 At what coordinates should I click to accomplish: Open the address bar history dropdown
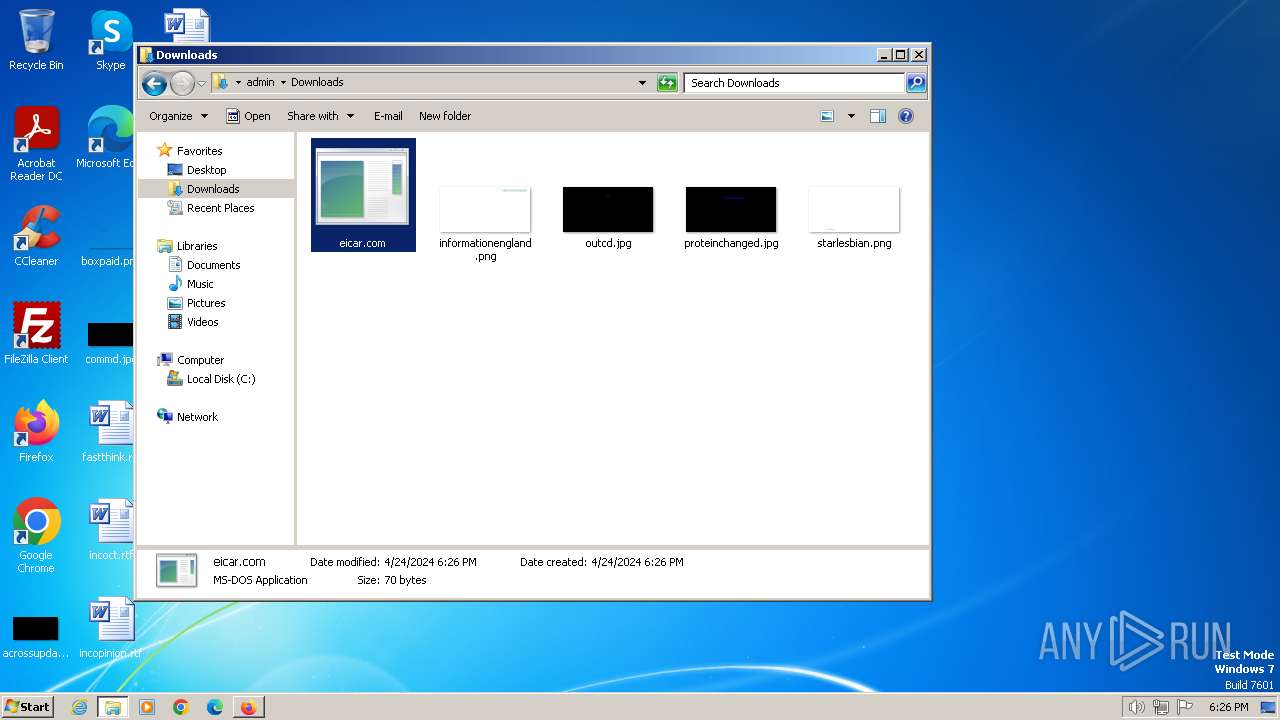point(642,83)
